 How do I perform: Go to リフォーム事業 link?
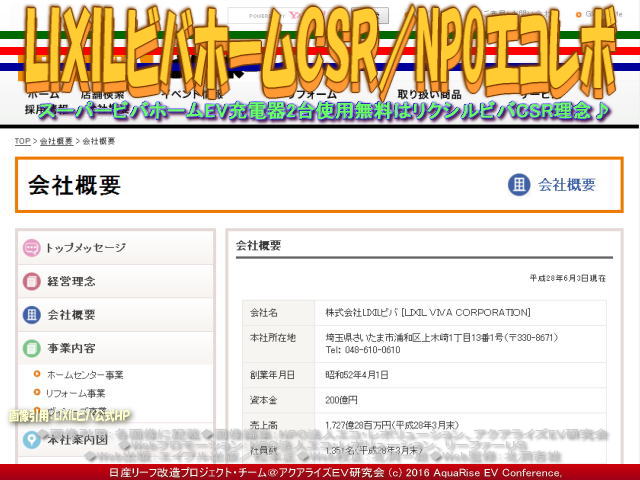click(76, 393)
